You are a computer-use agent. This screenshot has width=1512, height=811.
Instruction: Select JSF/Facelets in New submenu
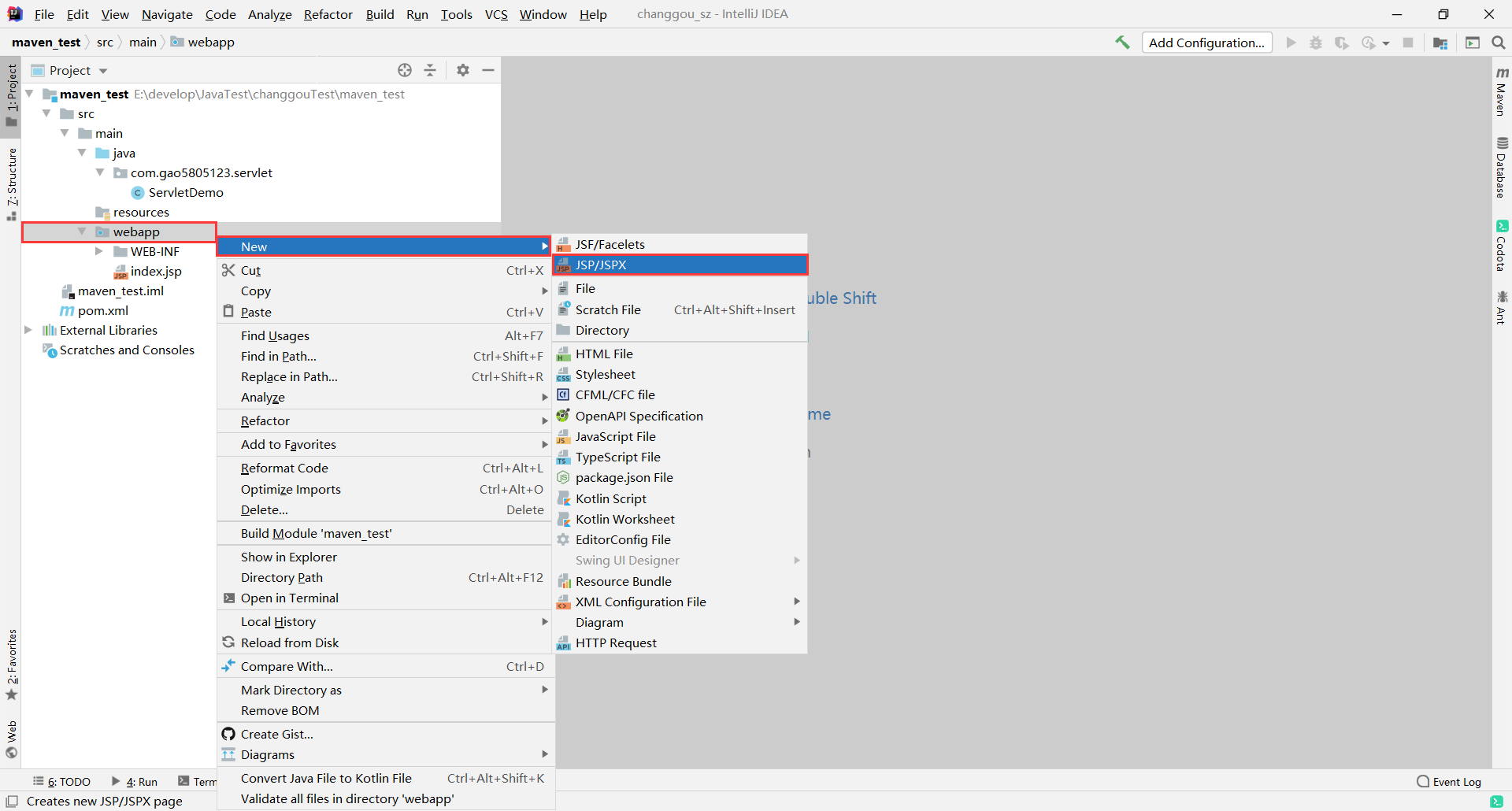click(x=680, y=244)
